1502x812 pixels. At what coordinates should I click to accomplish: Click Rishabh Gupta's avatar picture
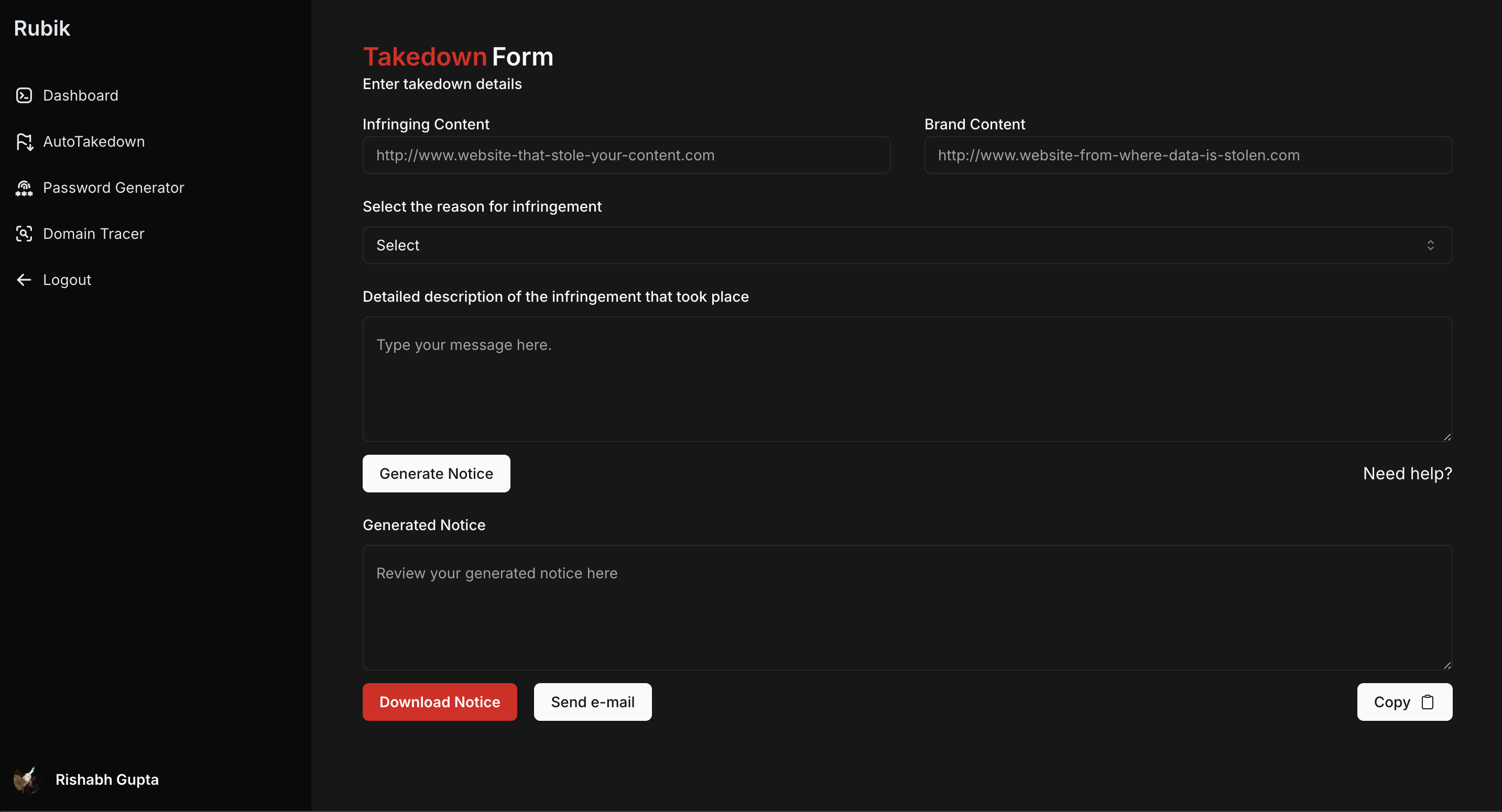tap(26, 780)
